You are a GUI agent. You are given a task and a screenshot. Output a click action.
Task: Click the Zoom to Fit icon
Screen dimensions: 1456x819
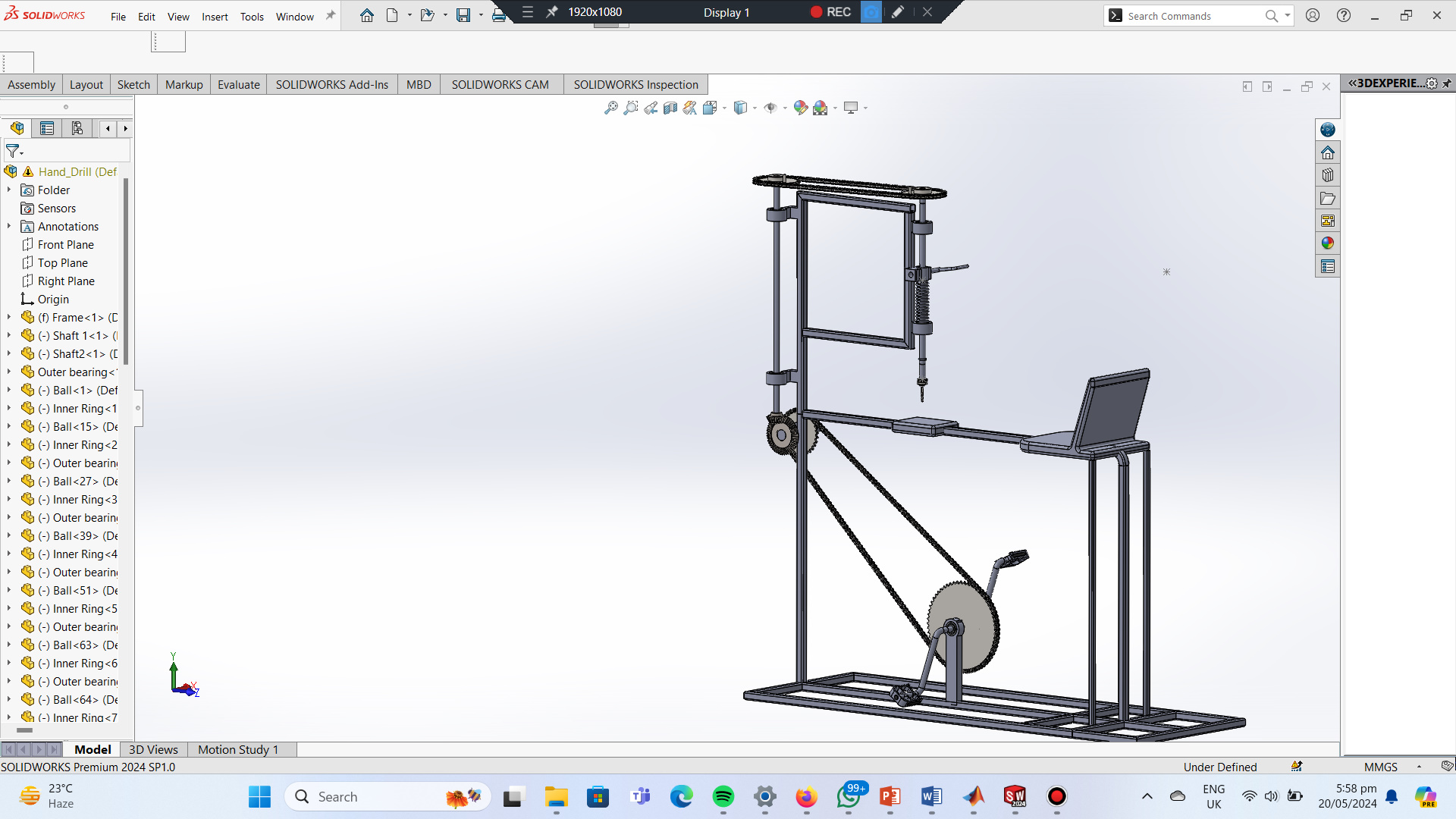click(610, 108)
